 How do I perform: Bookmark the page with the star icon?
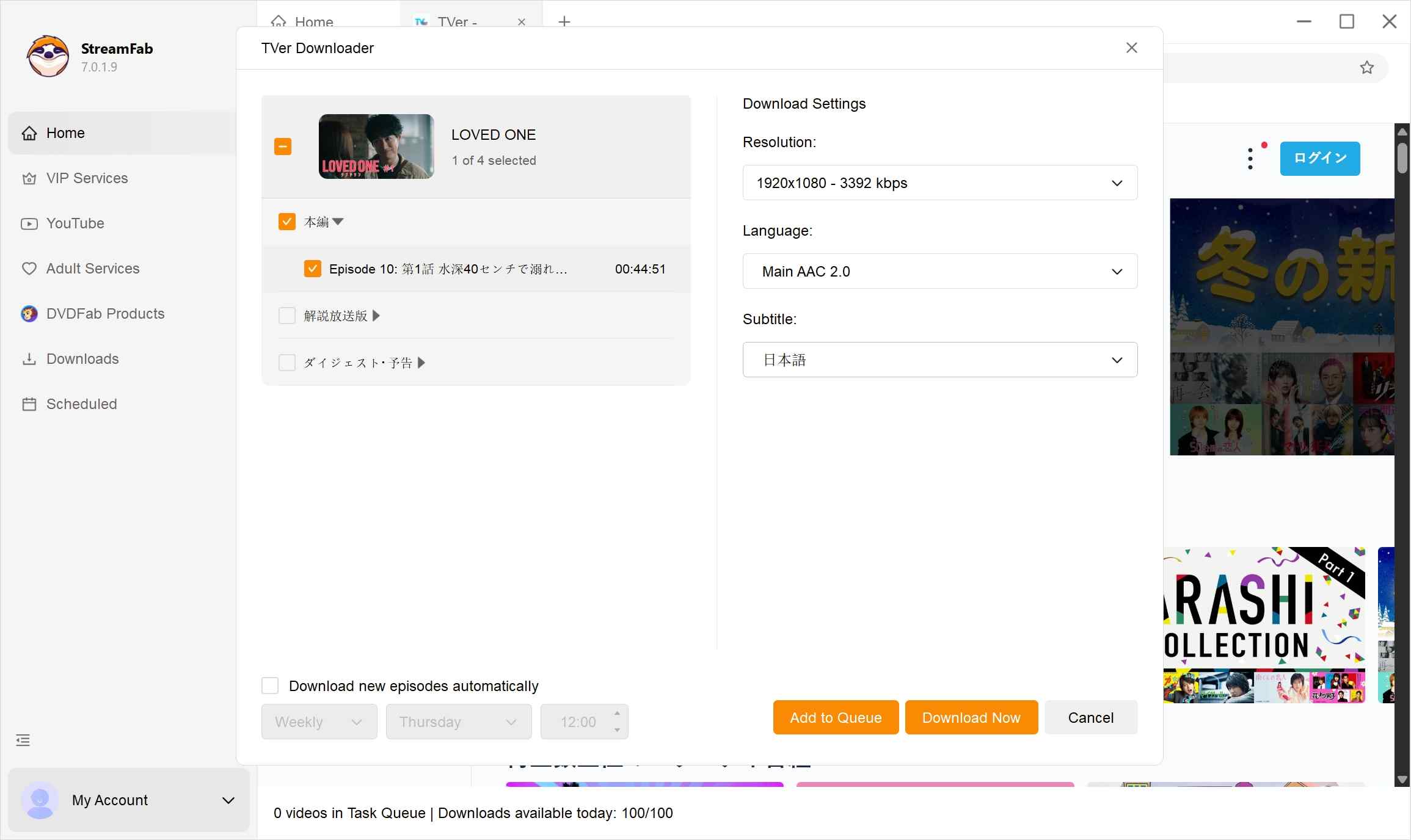(1367, 67)
